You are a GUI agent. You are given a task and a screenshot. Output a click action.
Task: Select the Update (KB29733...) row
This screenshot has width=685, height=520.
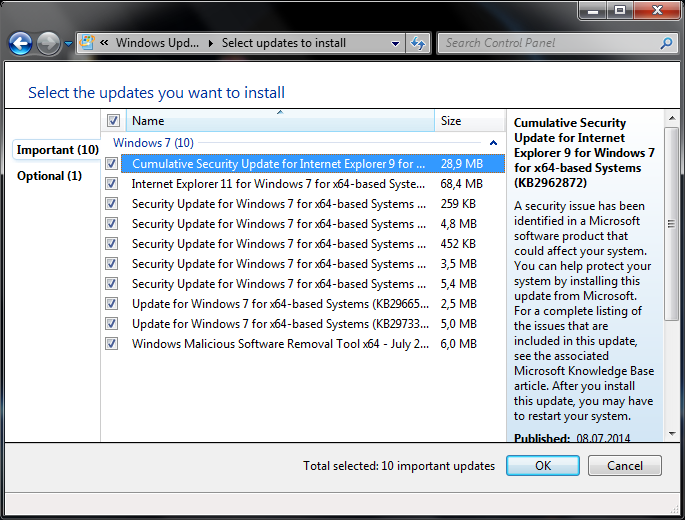pos(312,324)
